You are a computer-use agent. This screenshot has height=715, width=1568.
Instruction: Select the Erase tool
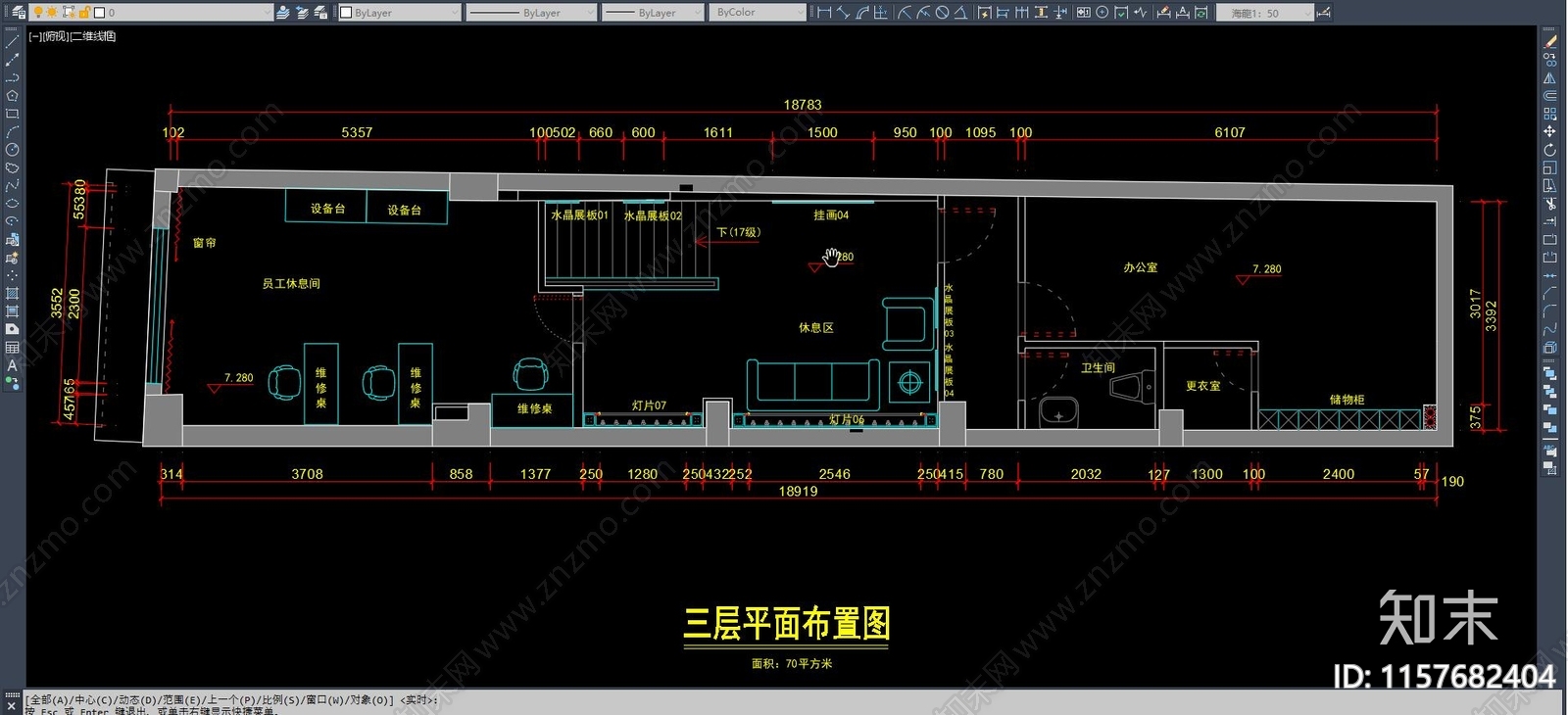click(1550, 42)
